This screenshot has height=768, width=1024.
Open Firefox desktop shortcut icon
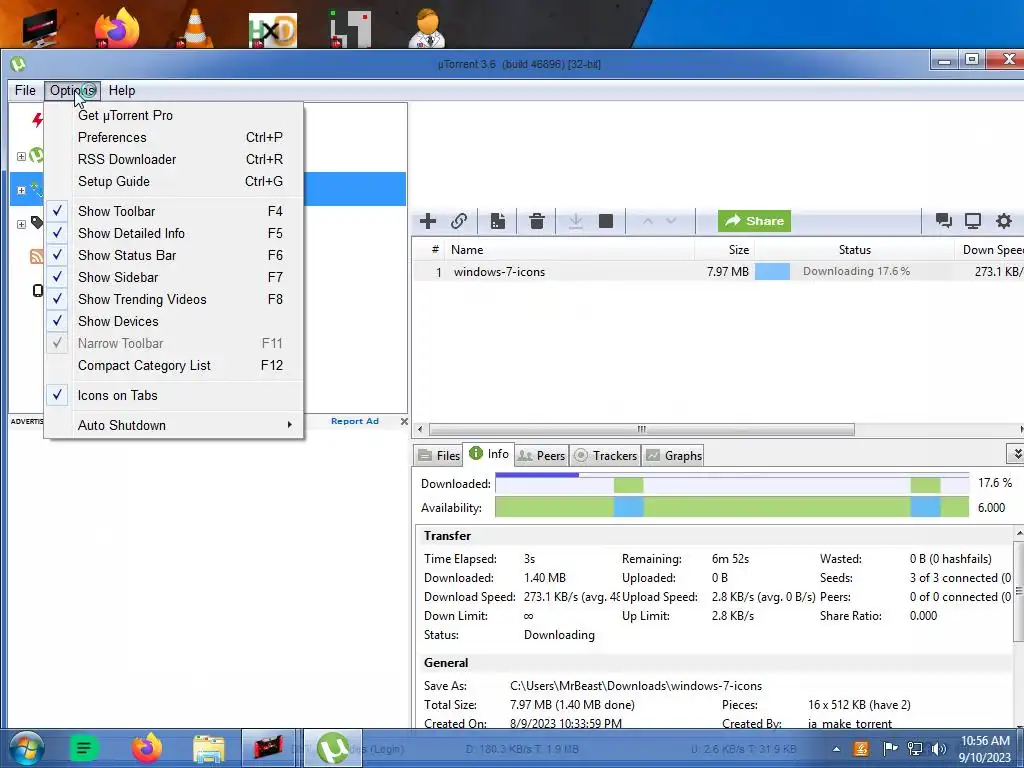click(118, 27)
